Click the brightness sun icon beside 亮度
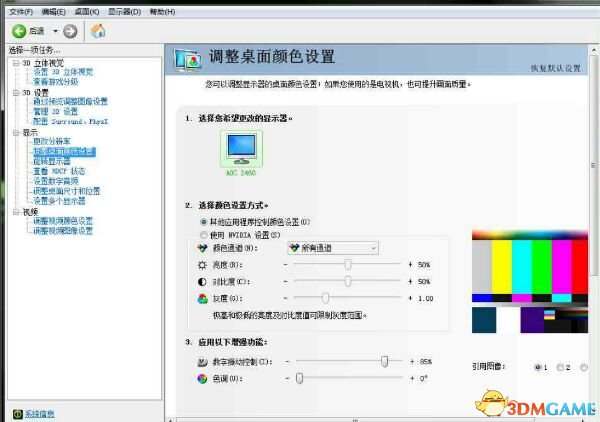The width and height of the screenshot is (600, 422). [202, 265]
